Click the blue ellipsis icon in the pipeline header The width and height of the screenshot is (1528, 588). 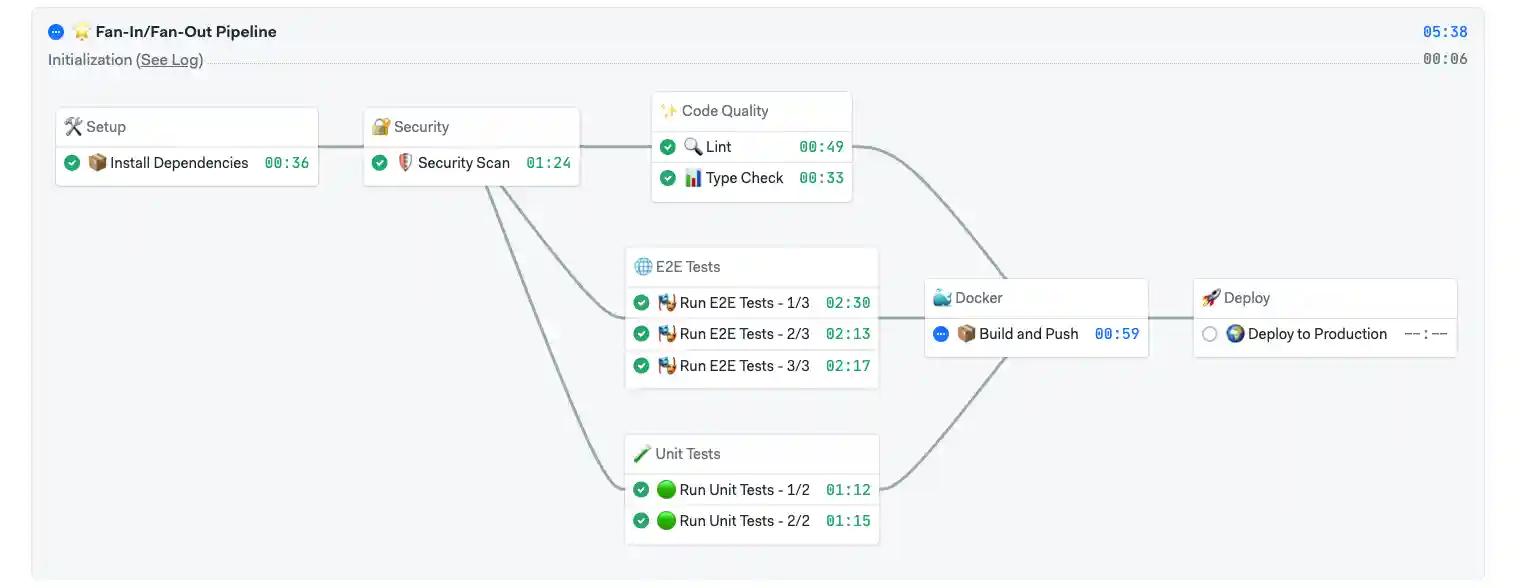click(56, 31)
